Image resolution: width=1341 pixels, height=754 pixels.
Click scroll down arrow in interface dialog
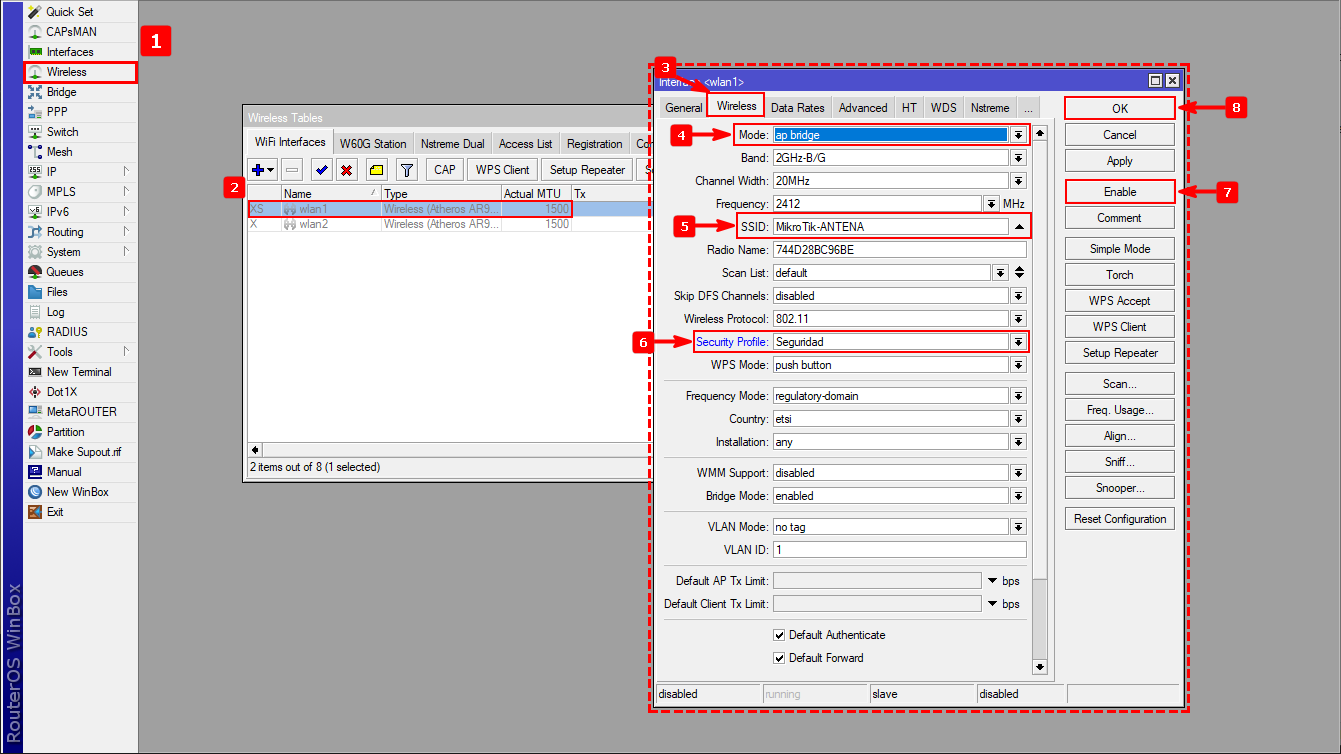pos(1039,667)
